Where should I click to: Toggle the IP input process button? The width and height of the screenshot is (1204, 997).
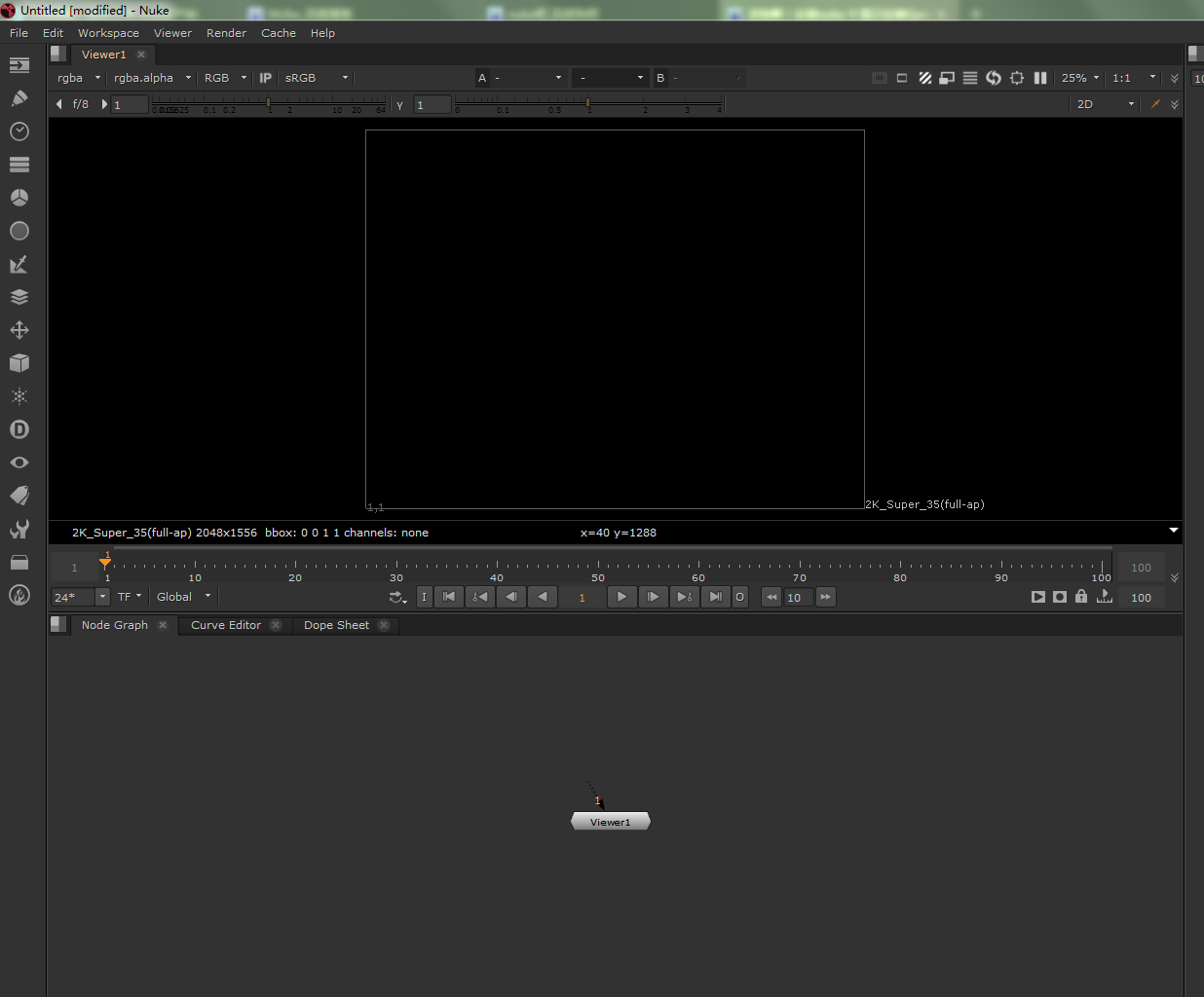click(x=265, y=78)
